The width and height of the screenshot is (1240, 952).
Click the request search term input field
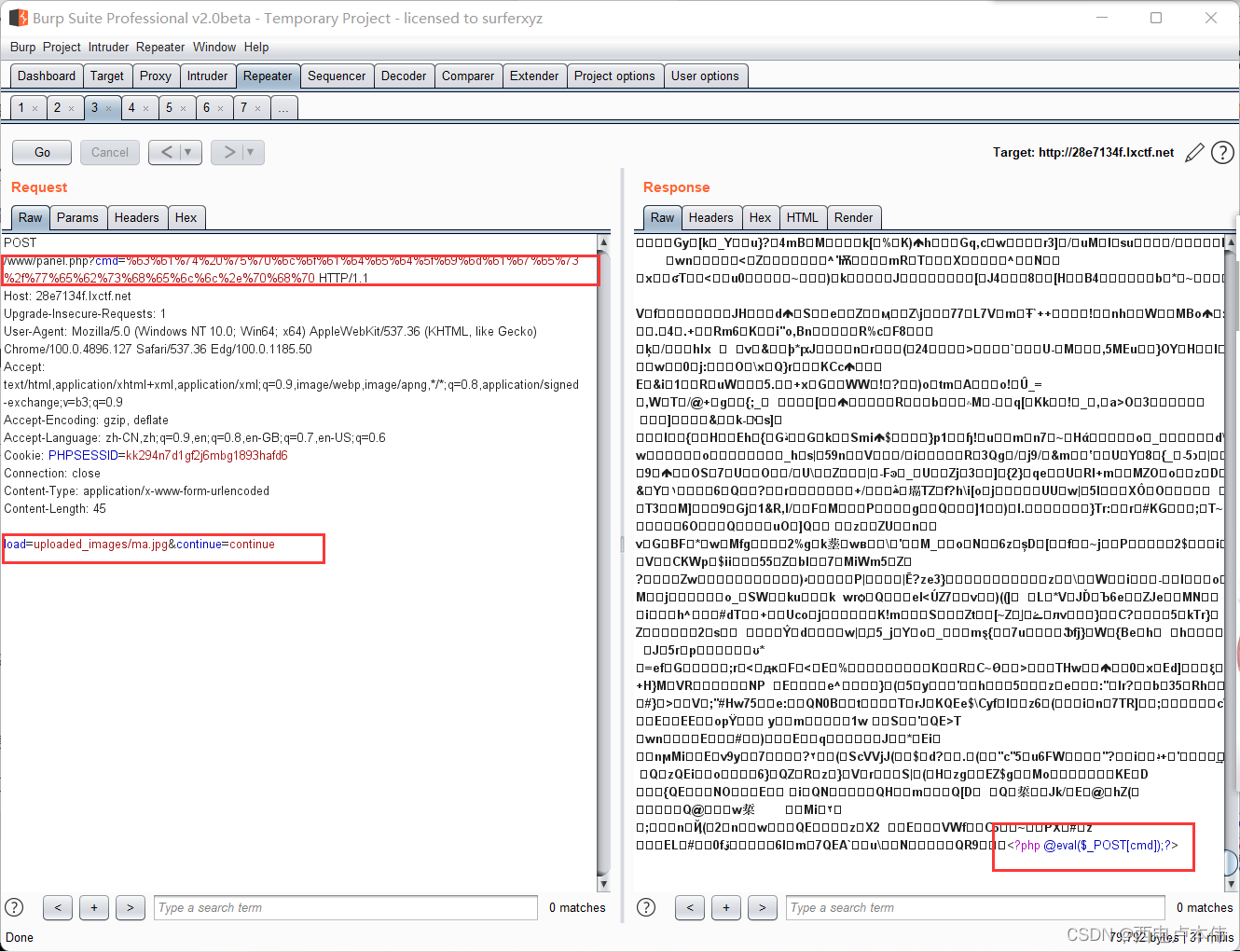pyautogui.click(x=345, y=907)
